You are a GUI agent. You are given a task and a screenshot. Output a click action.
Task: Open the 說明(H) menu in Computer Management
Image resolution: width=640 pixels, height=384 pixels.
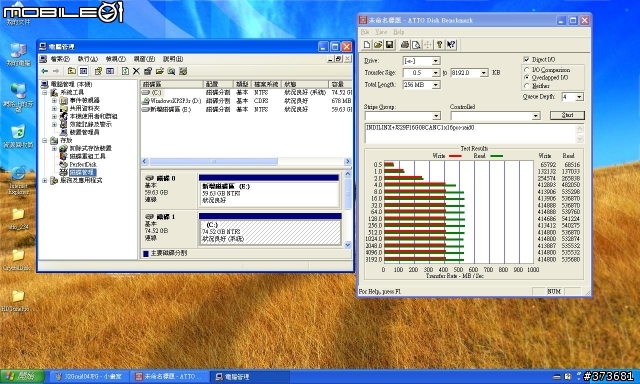tap(173, 59)
